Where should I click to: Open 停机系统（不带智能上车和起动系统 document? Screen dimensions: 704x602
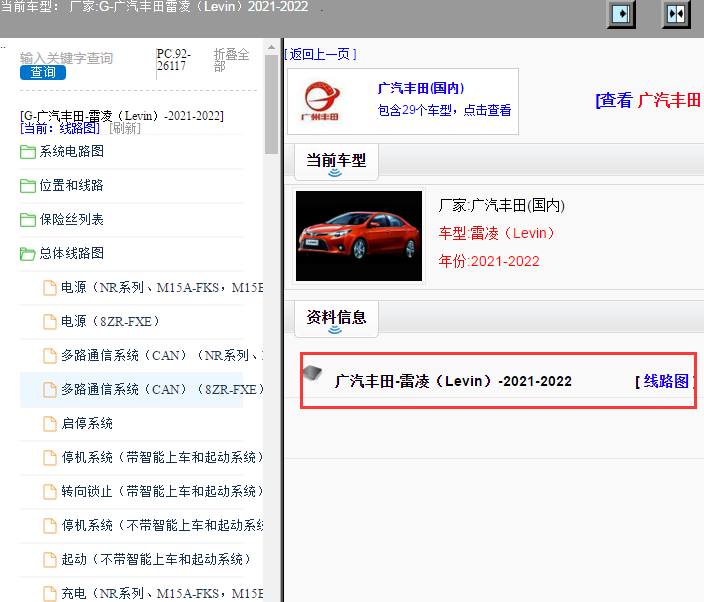tap(162, 525)
